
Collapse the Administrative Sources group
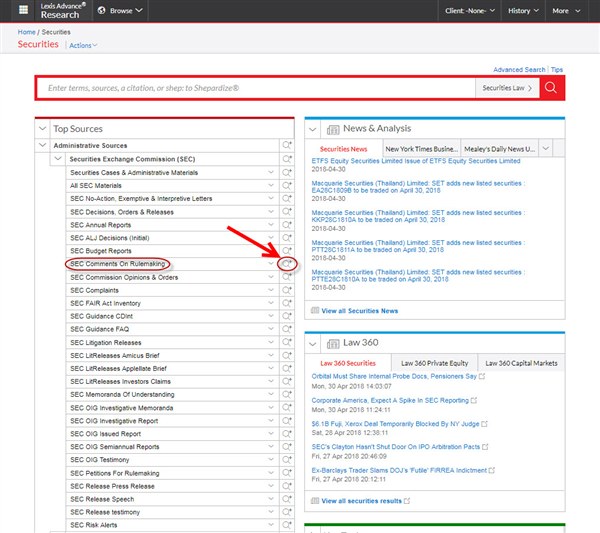tap(42, 145)
